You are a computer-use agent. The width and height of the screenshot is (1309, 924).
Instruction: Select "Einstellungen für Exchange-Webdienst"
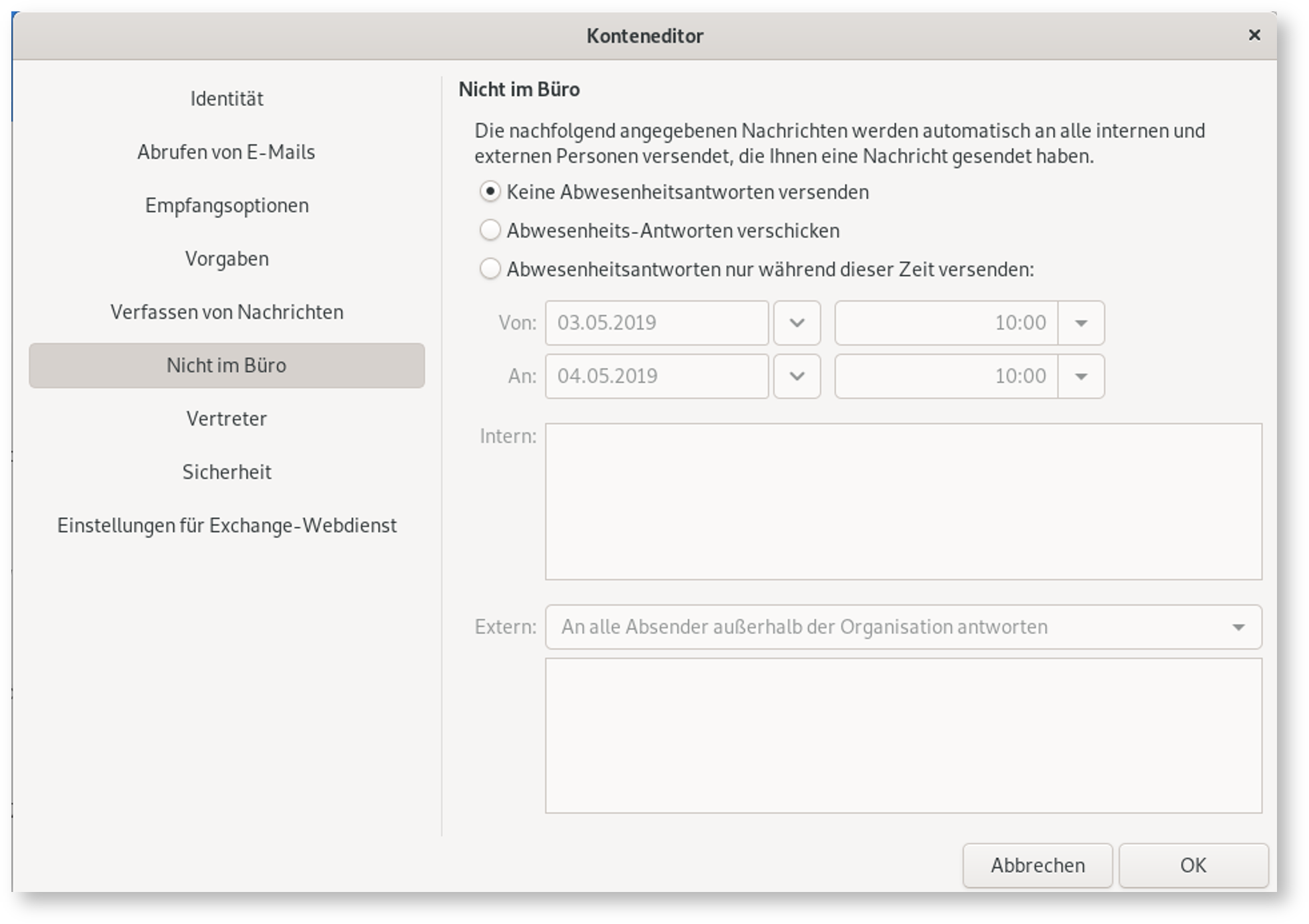click(x=226, y=526)
